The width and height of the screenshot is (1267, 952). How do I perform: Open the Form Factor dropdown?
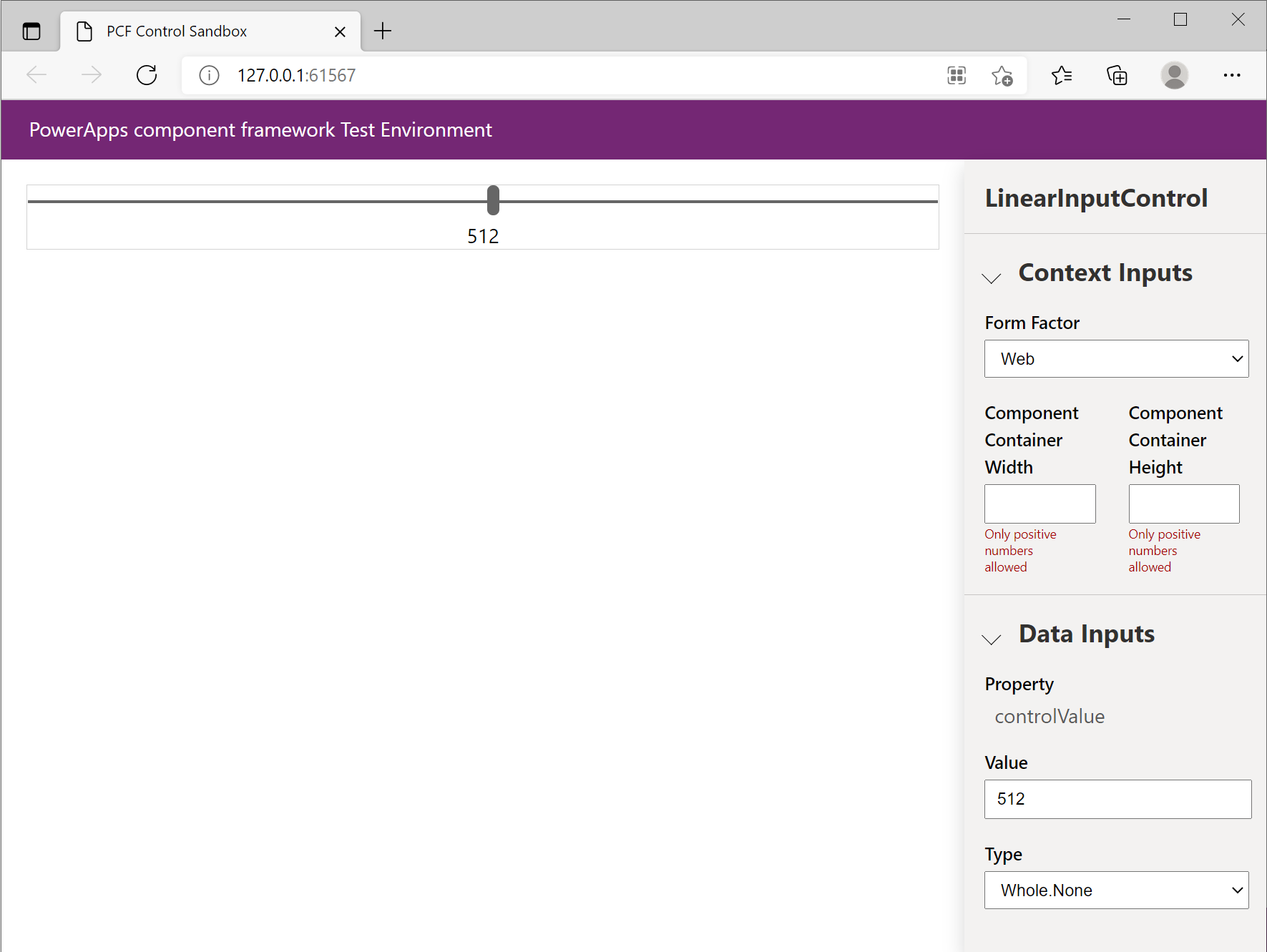(1115, 358)
